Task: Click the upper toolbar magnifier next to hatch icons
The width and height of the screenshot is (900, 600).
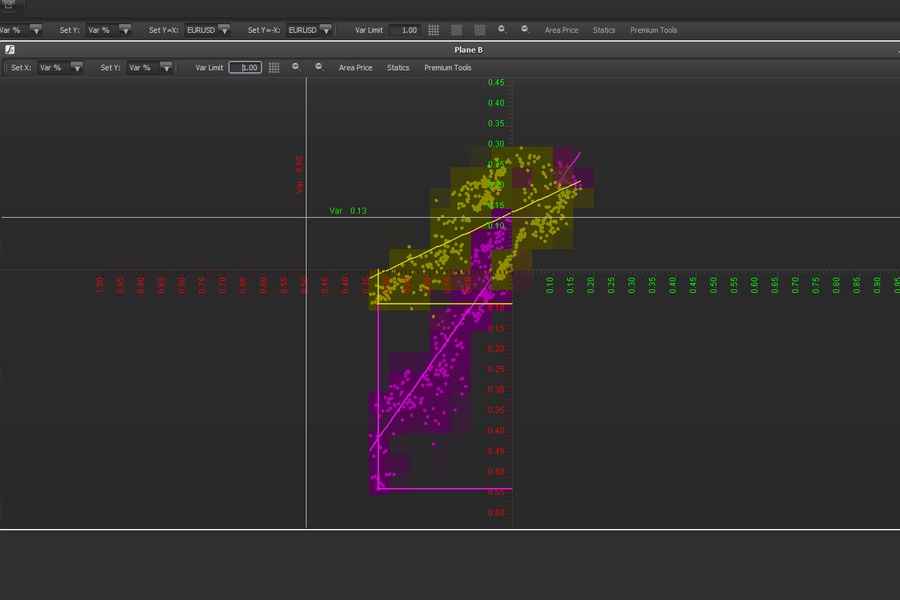Action: pyautogui.click(x=502, y=29)
